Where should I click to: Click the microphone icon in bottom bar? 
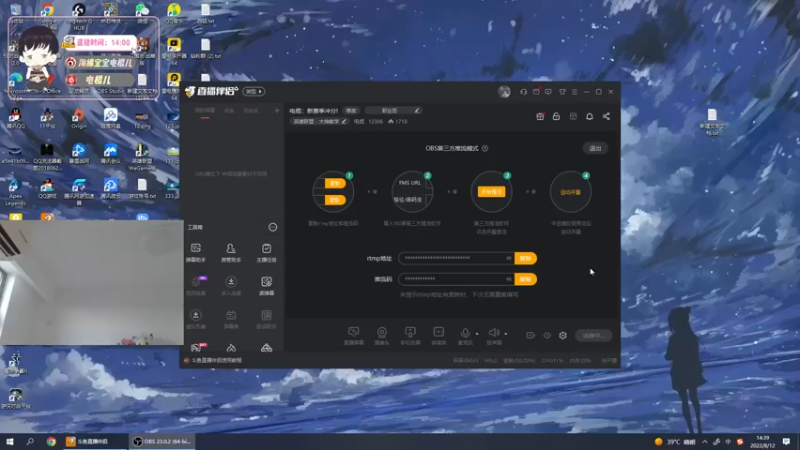pyautogui.click(x=465, y=333)
